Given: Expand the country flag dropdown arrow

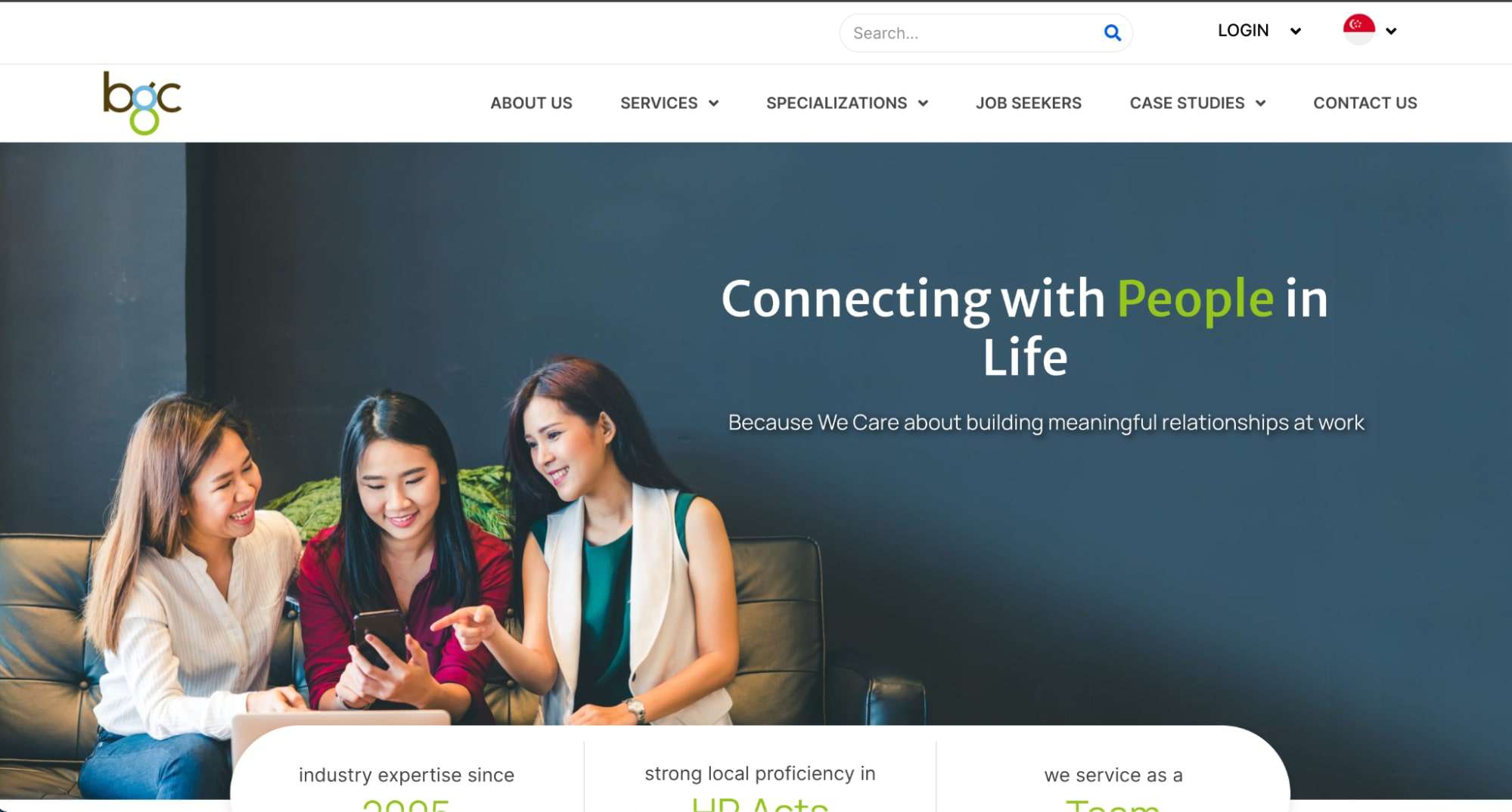Looking at the screenshot, I should click(1390, 31).
